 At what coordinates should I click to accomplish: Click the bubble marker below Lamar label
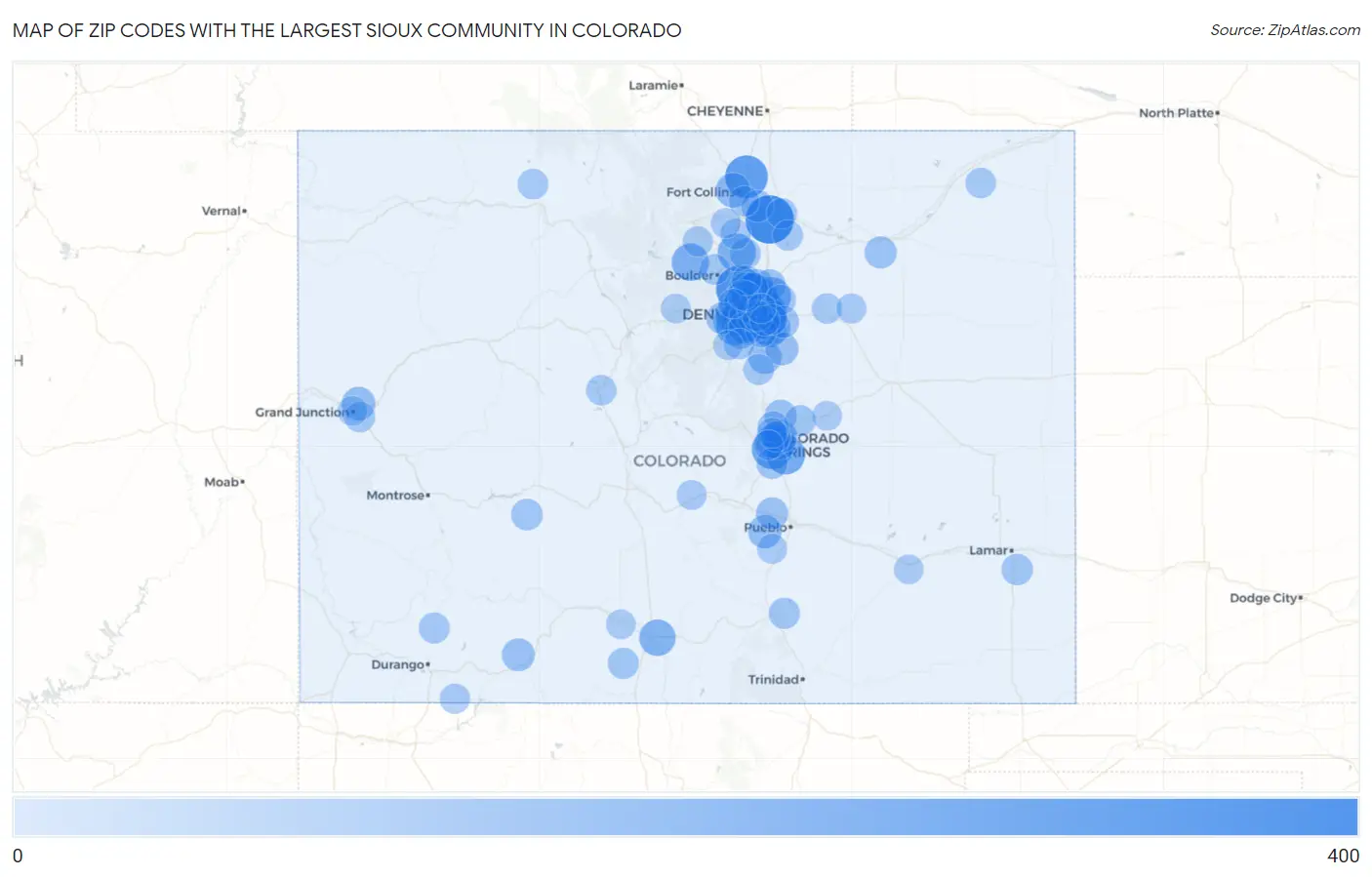click(x=1017, y=569)
